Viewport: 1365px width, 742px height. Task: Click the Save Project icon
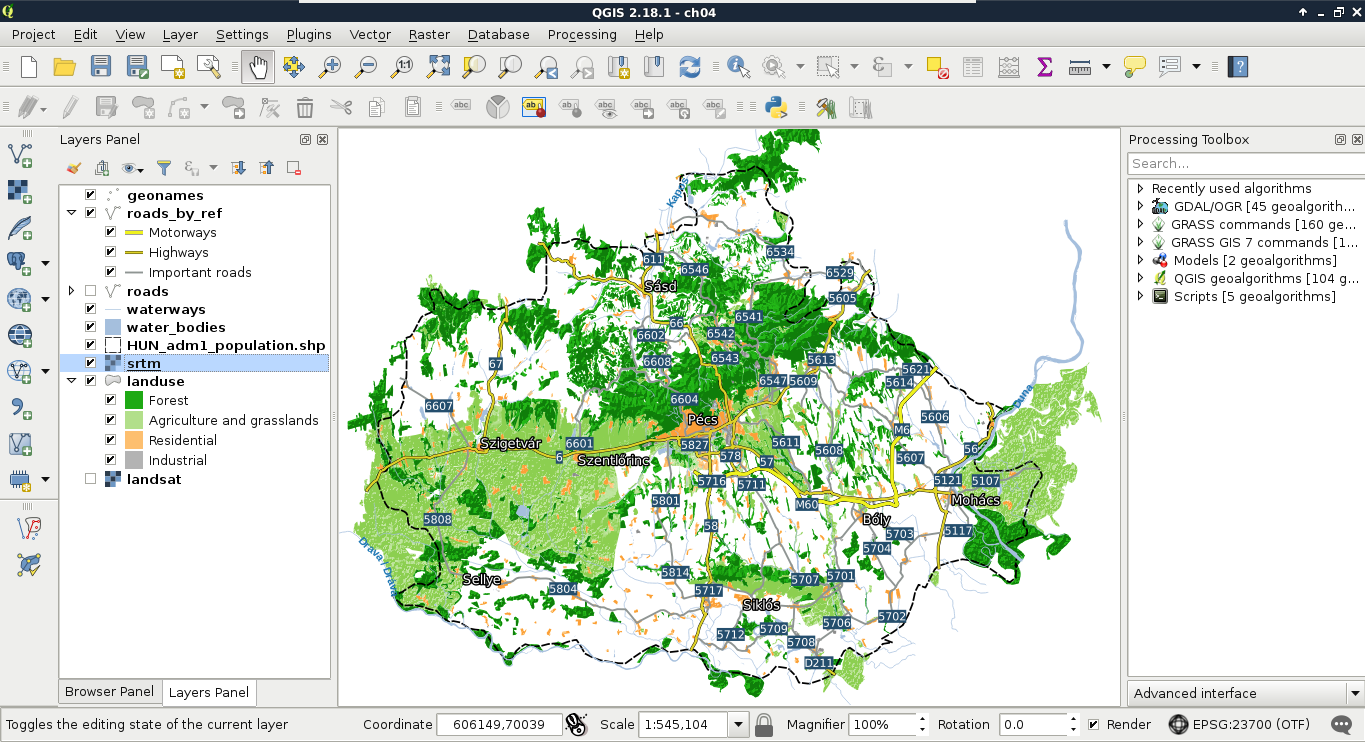101,67
